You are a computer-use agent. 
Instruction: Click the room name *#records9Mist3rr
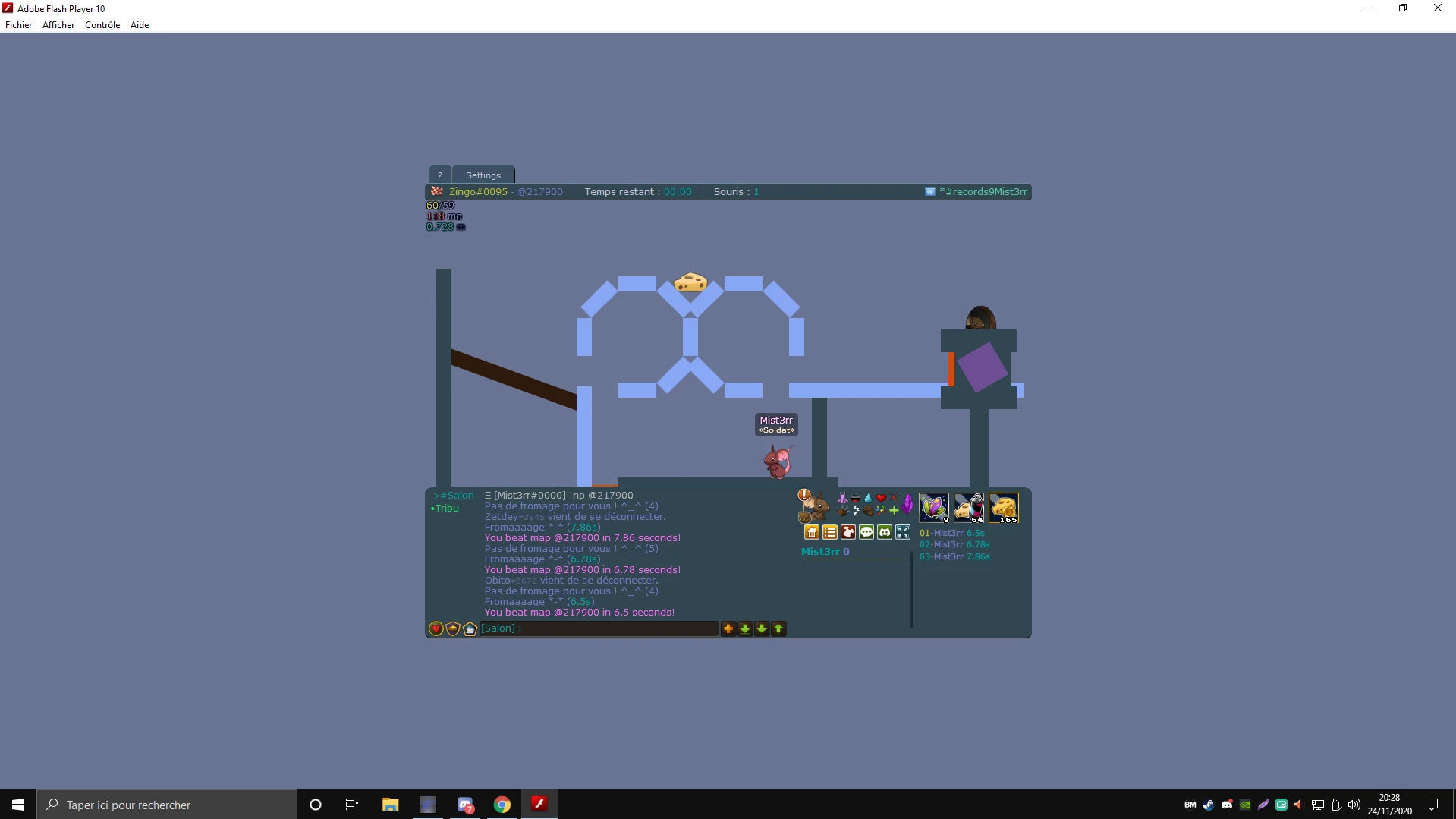tap(983, 192)
